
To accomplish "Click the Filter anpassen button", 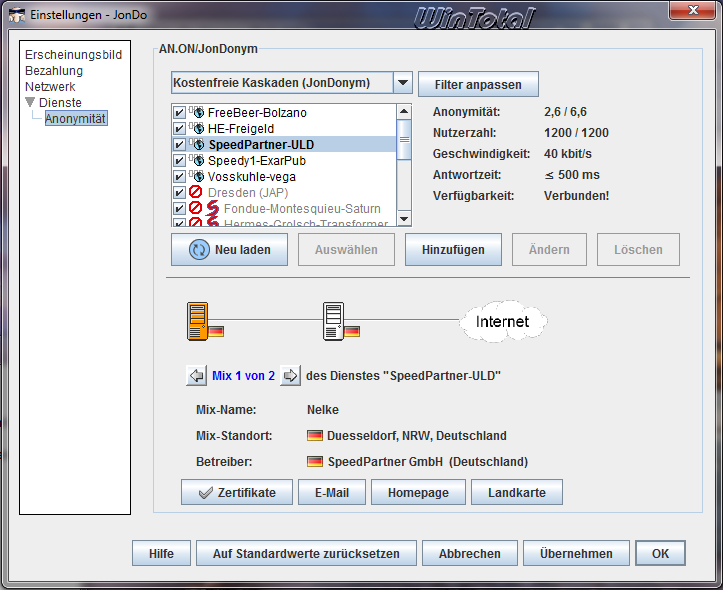I will point(478,84).
